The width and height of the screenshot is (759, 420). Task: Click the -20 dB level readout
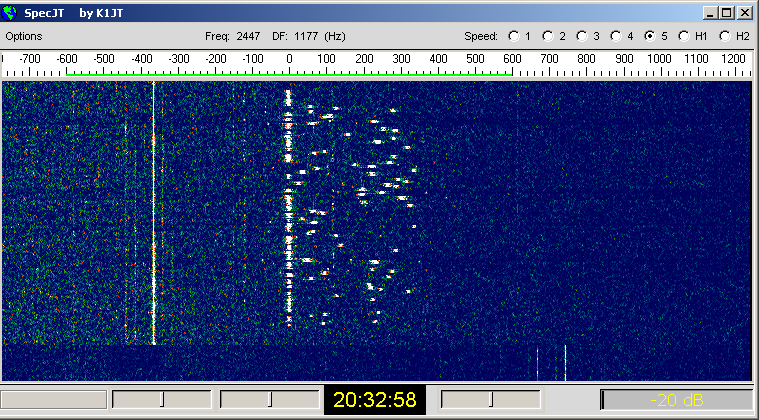point(677,400)
